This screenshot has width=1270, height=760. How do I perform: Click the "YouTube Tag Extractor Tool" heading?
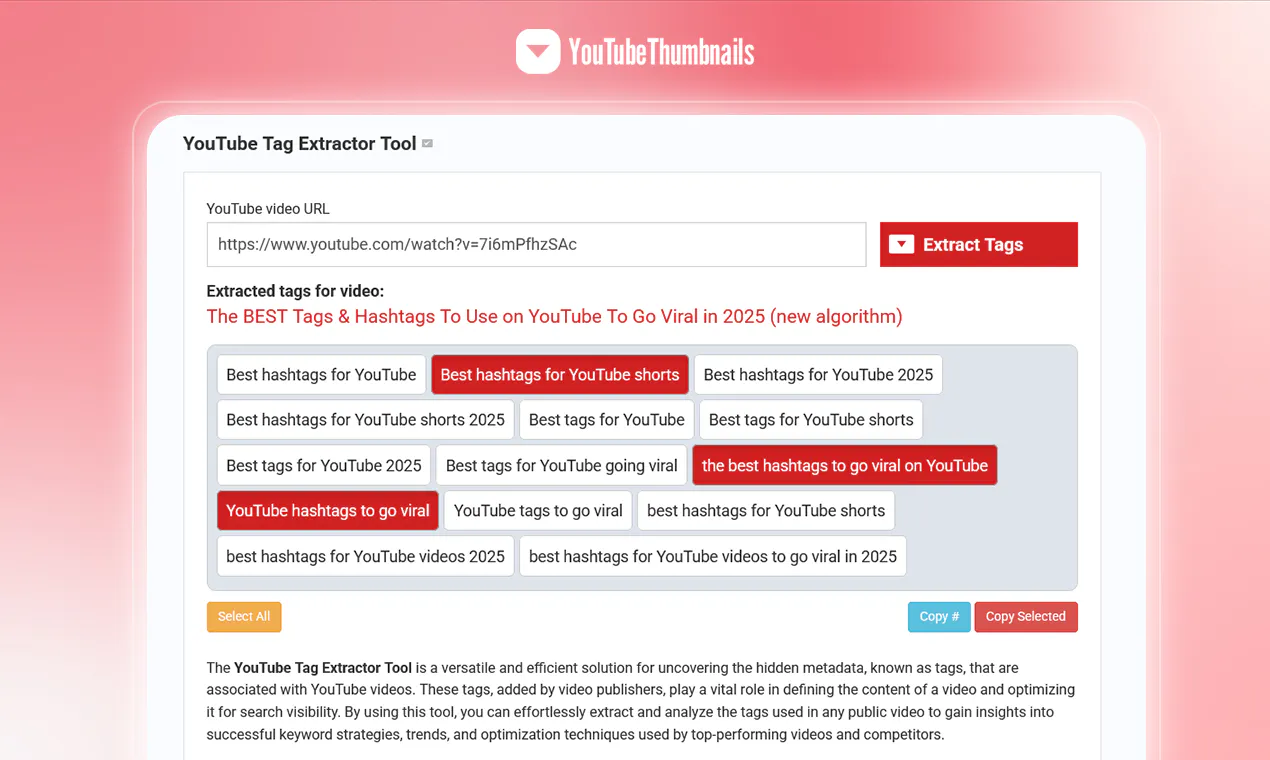click(x=300, y=144)
